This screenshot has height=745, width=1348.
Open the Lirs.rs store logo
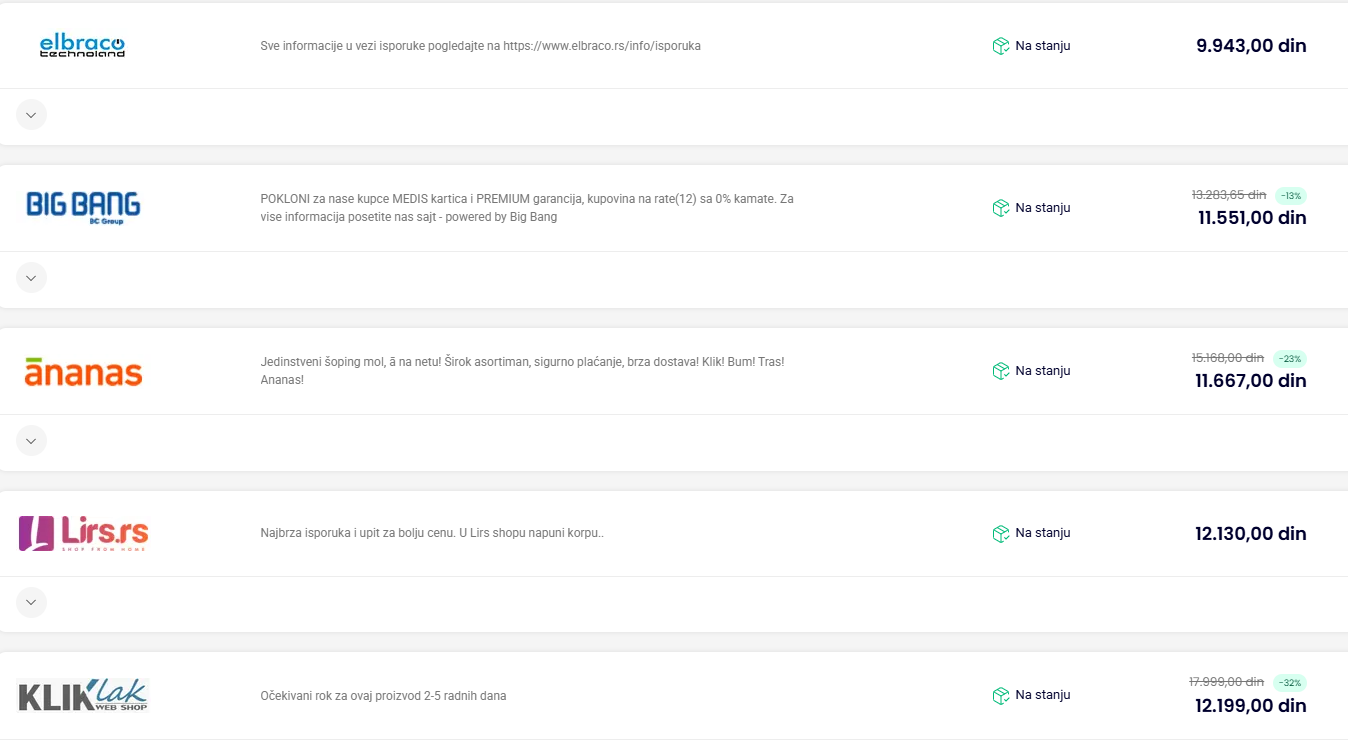click(x=83, y=533)
